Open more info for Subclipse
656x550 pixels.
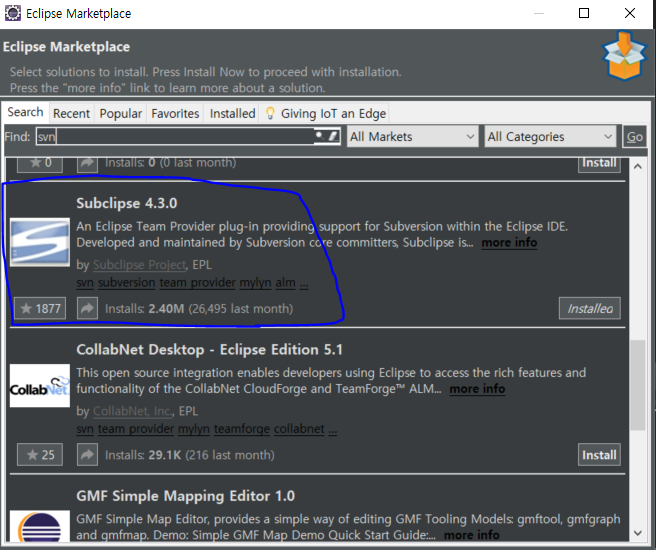tap(509, 243)
